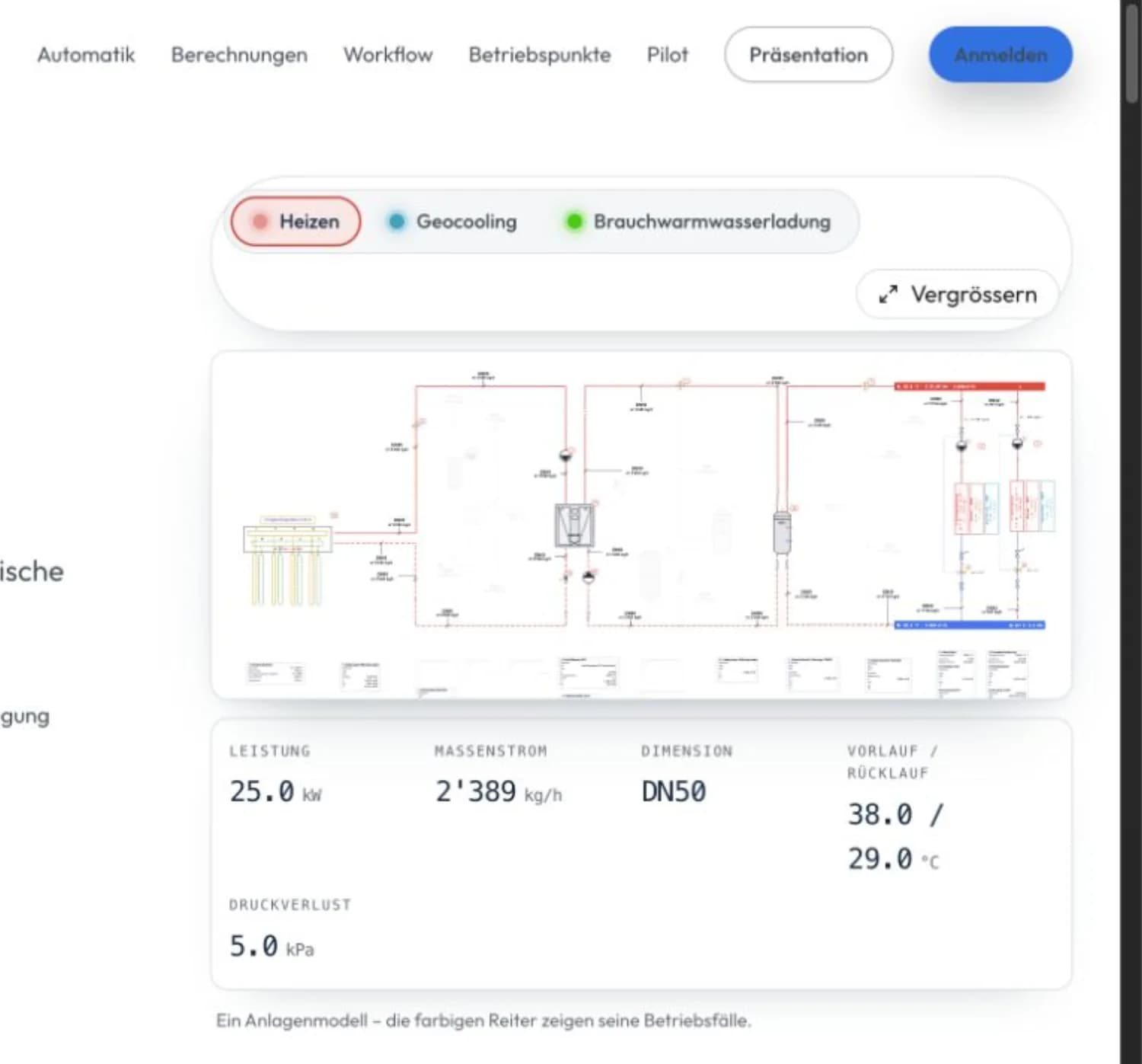This screenshot has height=1064, width=1142.
Task: Click the LEISTUNG label
Action: [x=270, y=751]
